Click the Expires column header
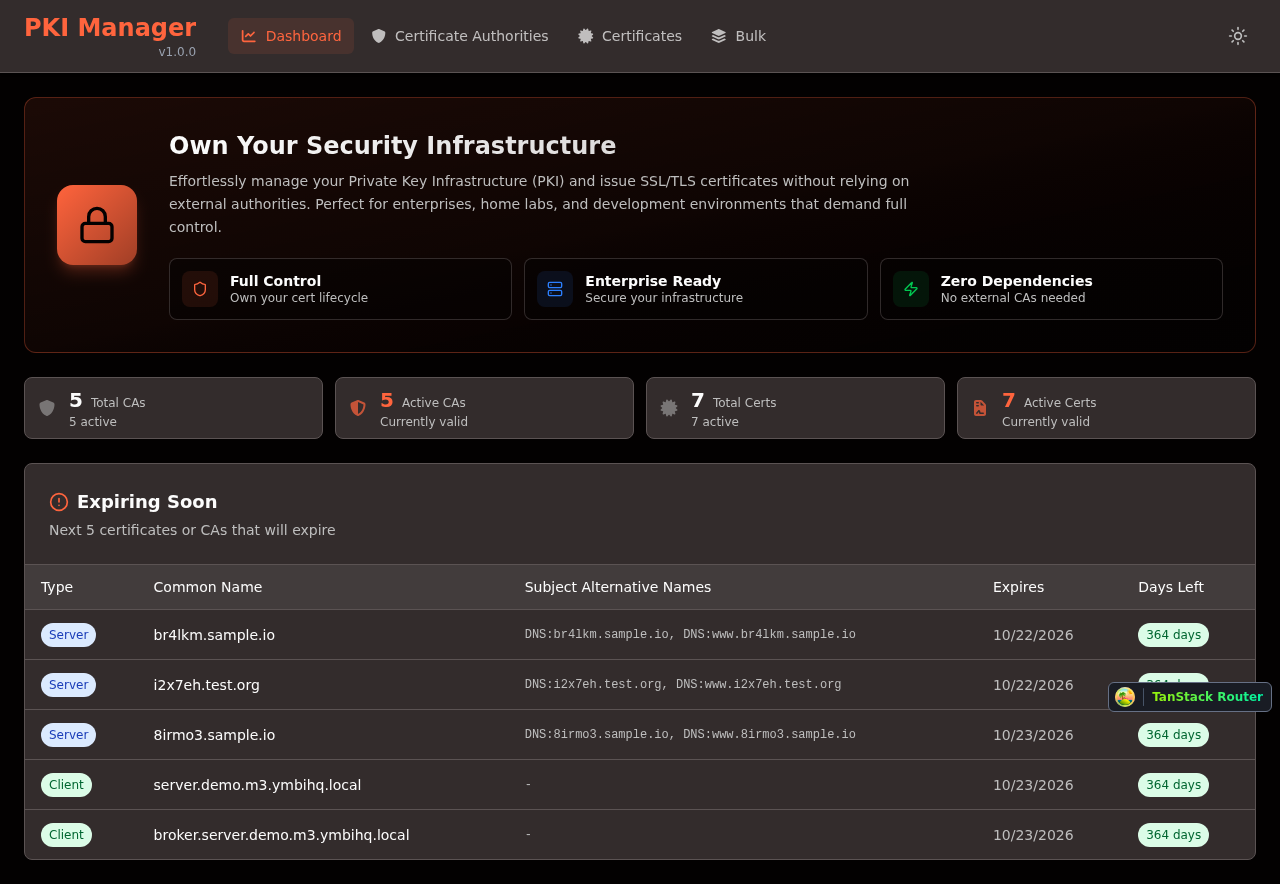Image resolution: width=1280 pixels, height=884 pixels. [x=1018, y=587]
